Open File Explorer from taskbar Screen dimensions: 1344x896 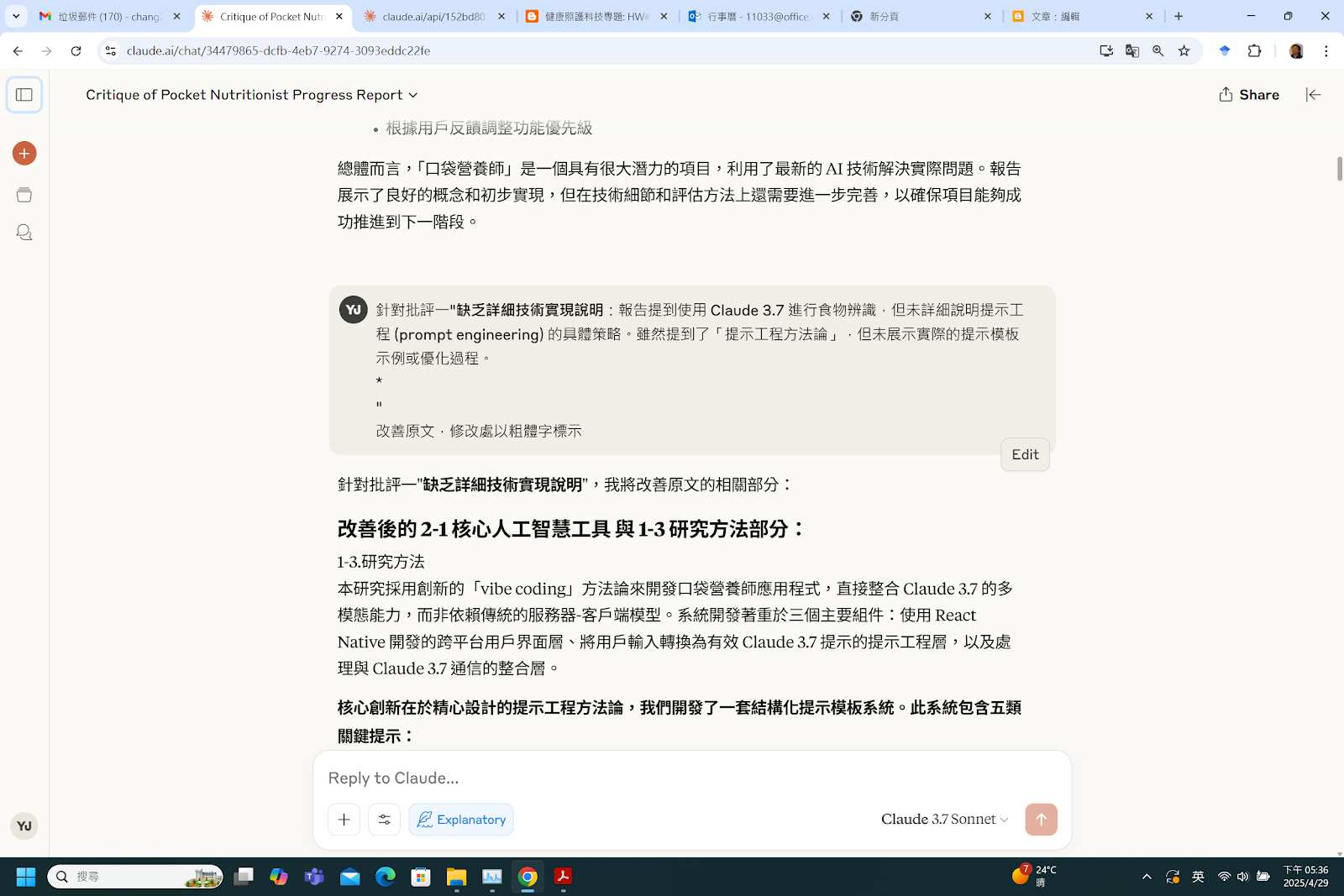click(456, 877)
